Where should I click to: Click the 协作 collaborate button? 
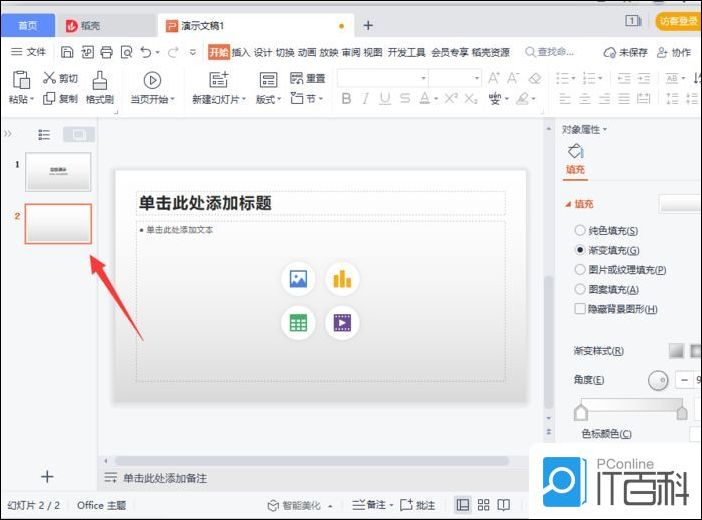(674, 52)
